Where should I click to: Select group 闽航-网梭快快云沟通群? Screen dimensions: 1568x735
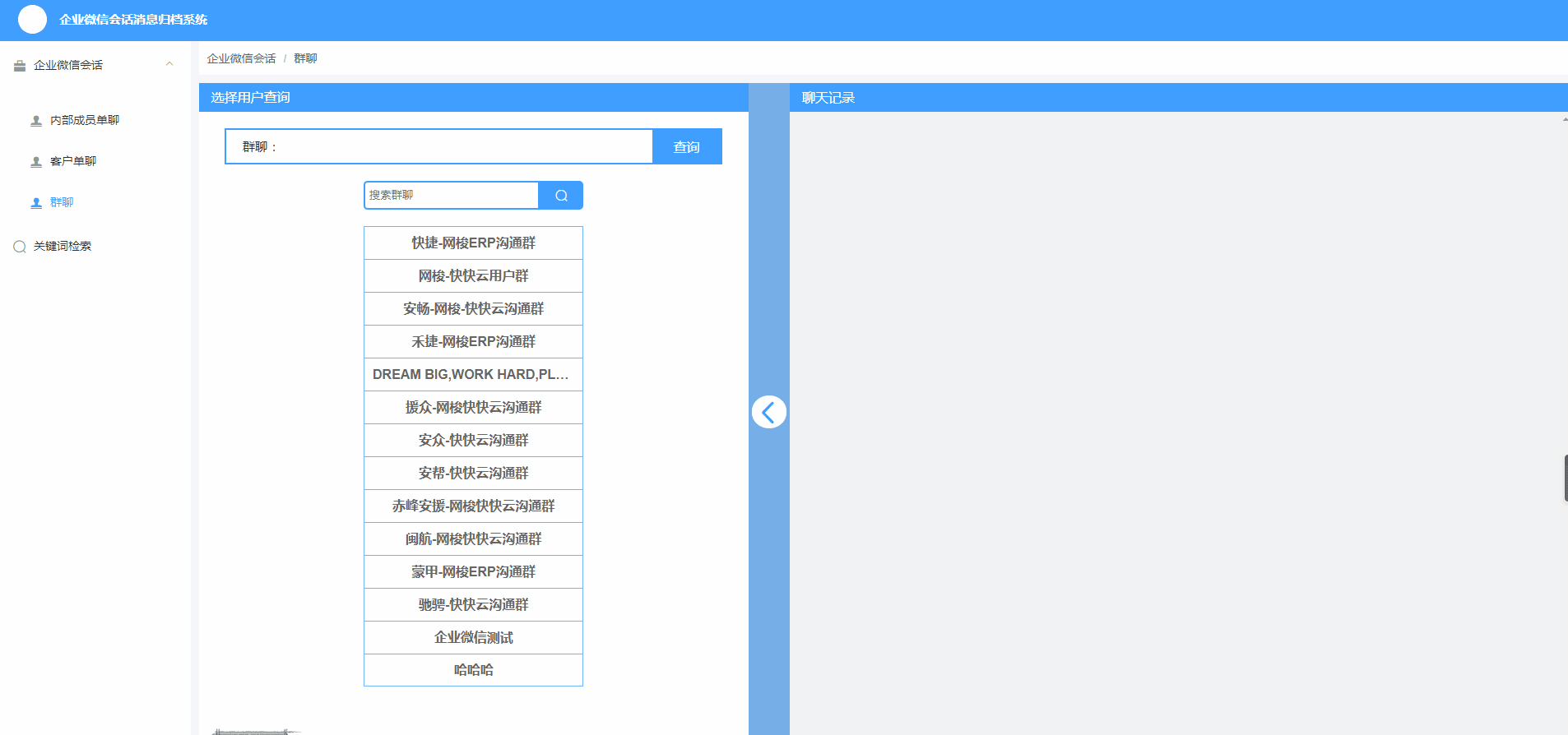(x=473, y=539)
